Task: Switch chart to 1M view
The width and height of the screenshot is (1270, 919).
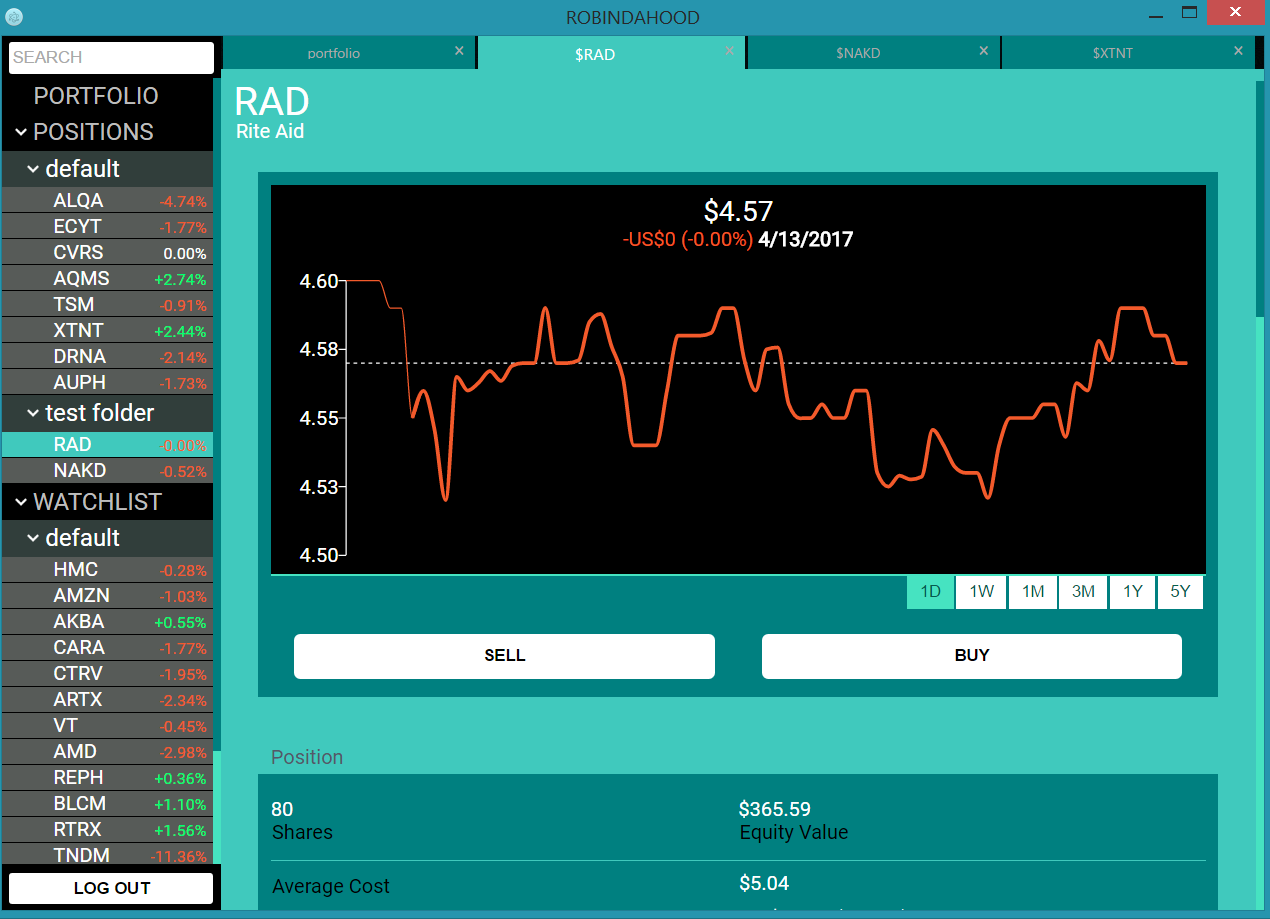Action: [1032, 592]
